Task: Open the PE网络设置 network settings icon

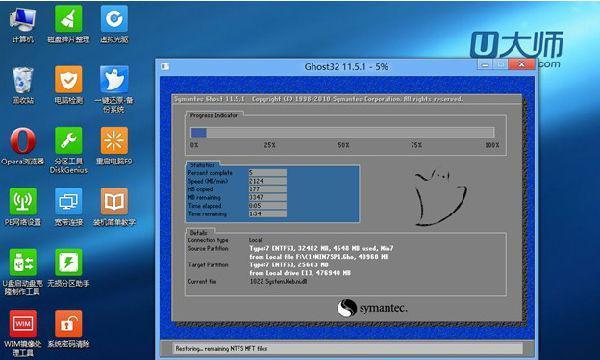Action: (23, 201)
